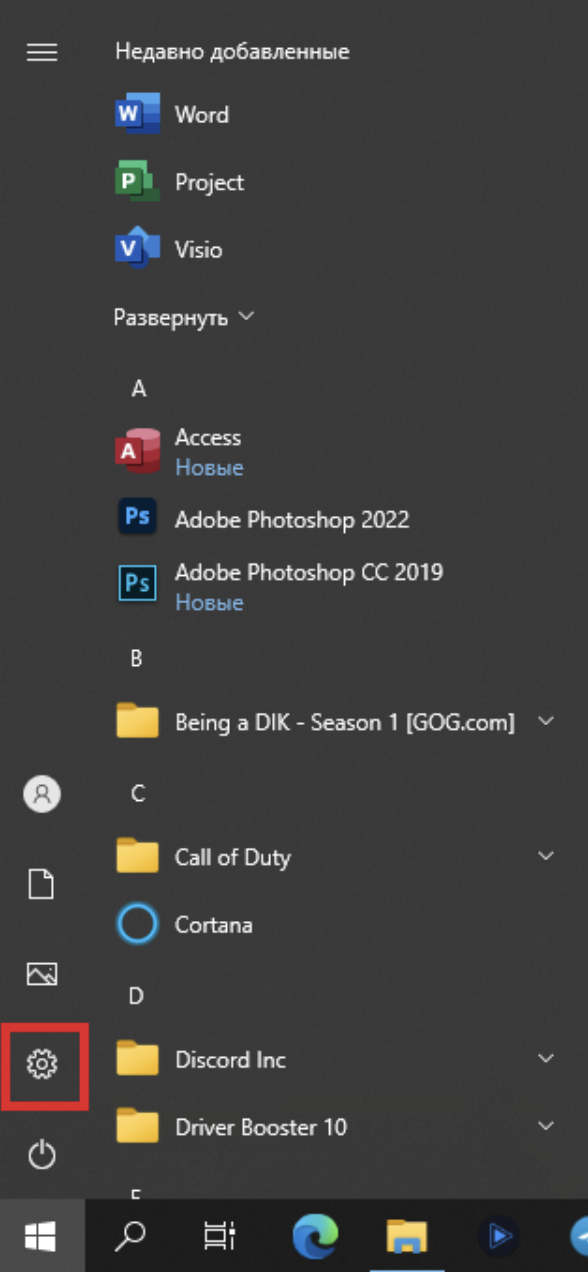Viewport: 588px width, 1272px height.
Task: Open the Documents sidebar shortcut
Action: [42, 884]
